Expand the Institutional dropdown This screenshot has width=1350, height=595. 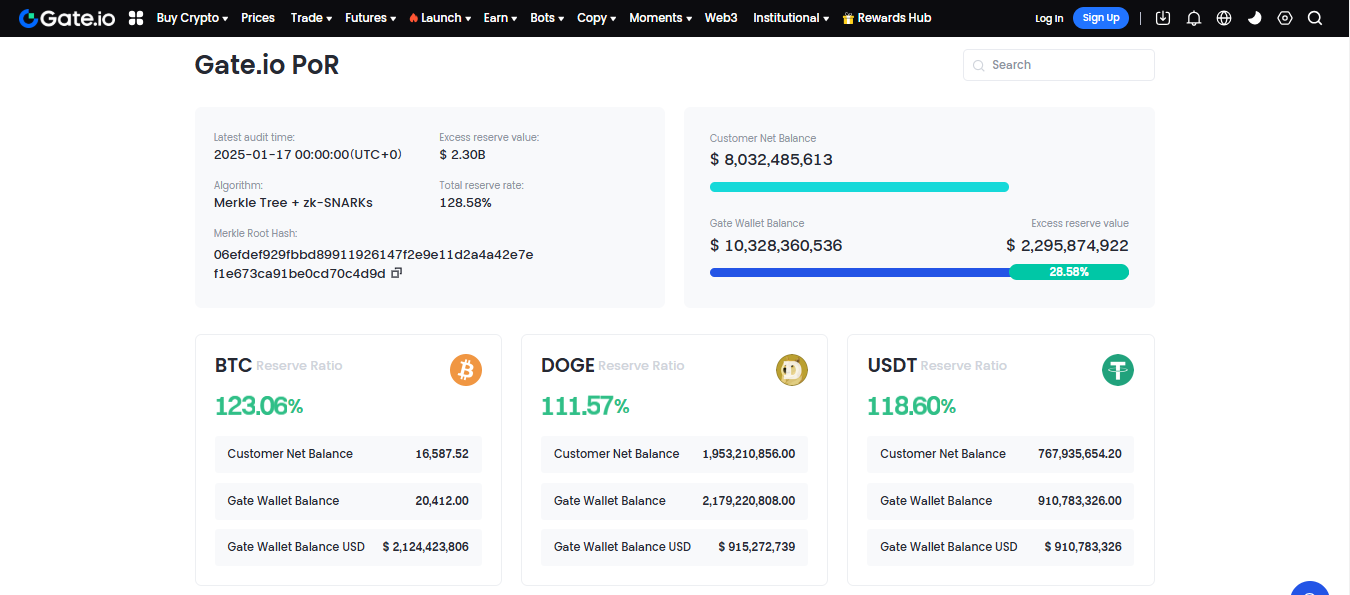click(790, 18)
